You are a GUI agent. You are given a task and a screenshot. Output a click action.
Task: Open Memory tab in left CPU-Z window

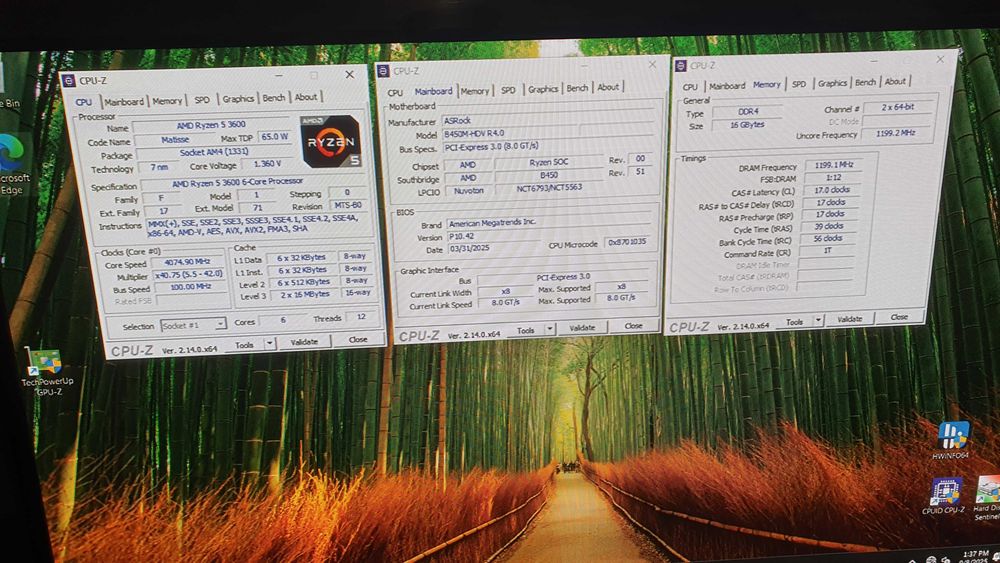tap(168, 101)
